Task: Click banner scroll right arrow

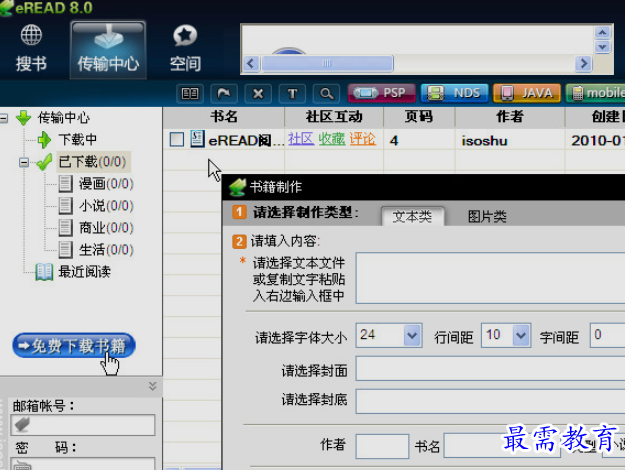Action: [583, 63]
